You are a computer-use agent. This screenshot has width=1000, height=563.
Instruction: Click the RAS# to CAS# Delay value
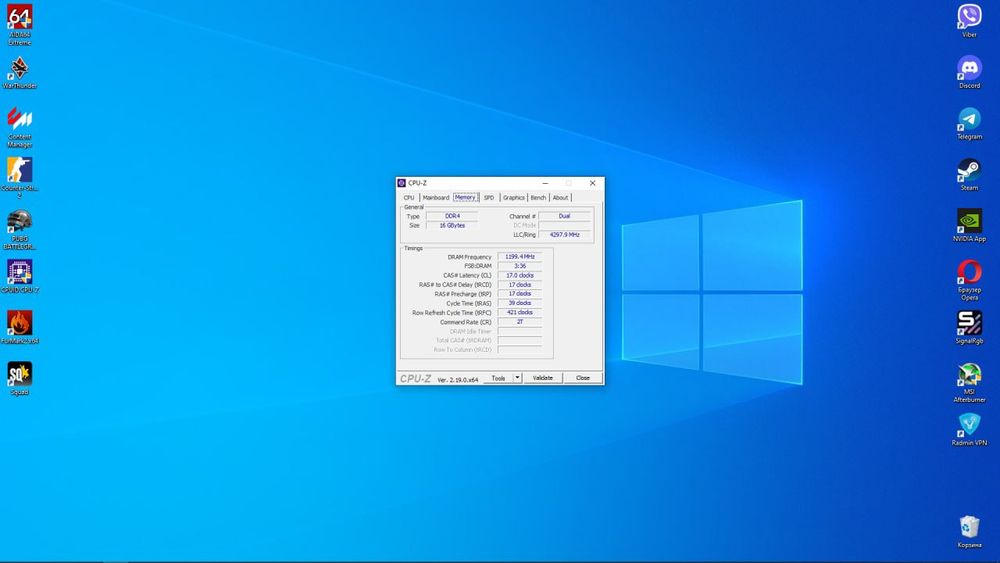click(x=520, y=284)
